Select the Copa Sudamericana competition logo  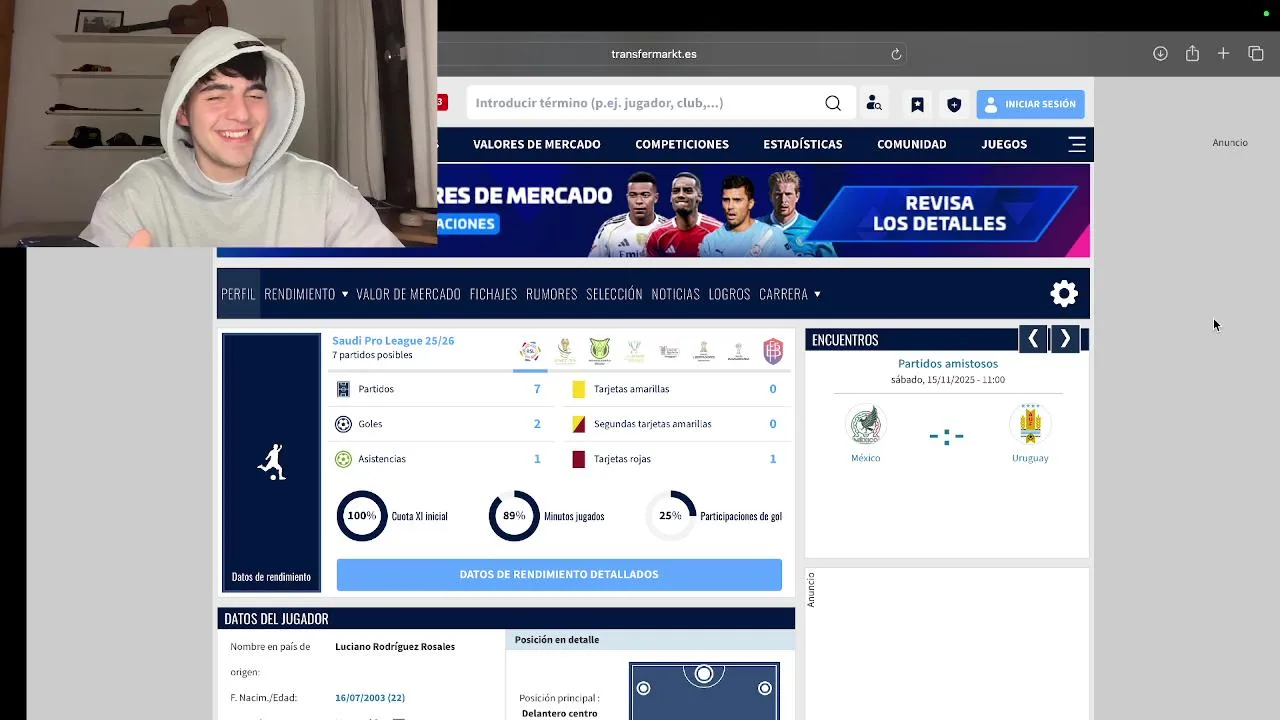click(738, 351)
